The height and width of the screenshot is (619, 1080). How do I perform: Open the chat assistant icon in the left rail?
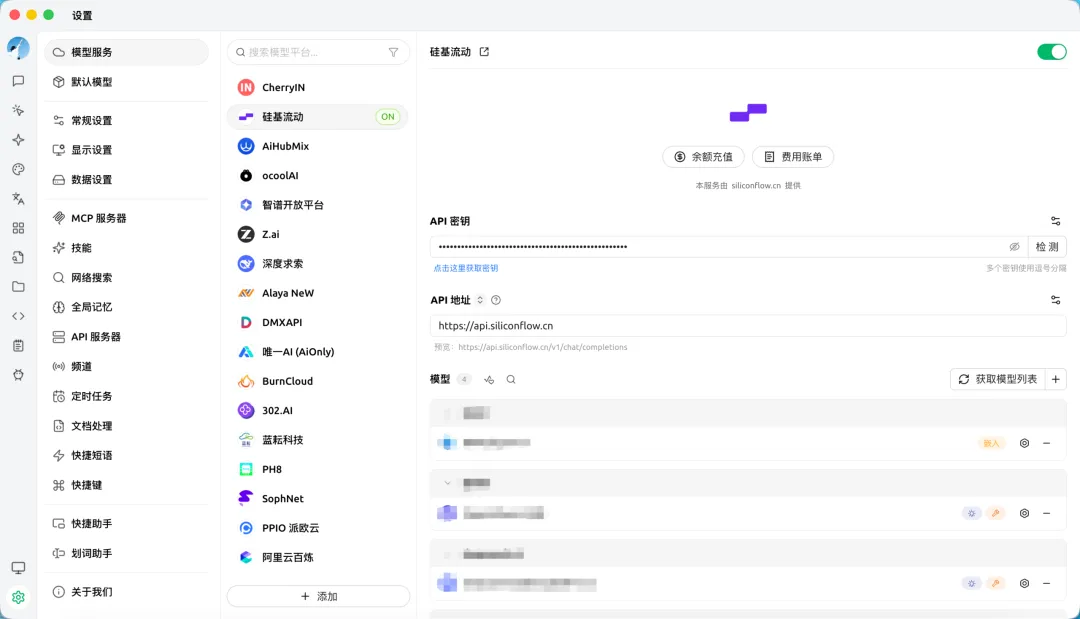click(x=18, y=81)
